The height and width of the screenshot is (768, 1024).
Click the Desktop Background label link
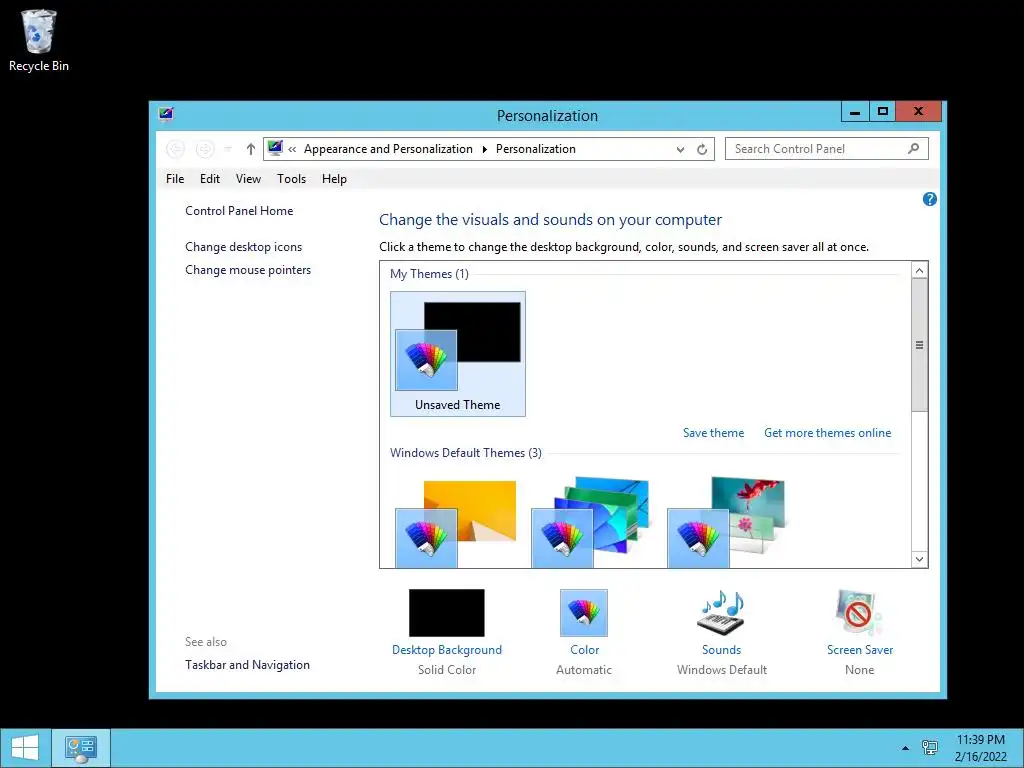(x=447, y=650)
